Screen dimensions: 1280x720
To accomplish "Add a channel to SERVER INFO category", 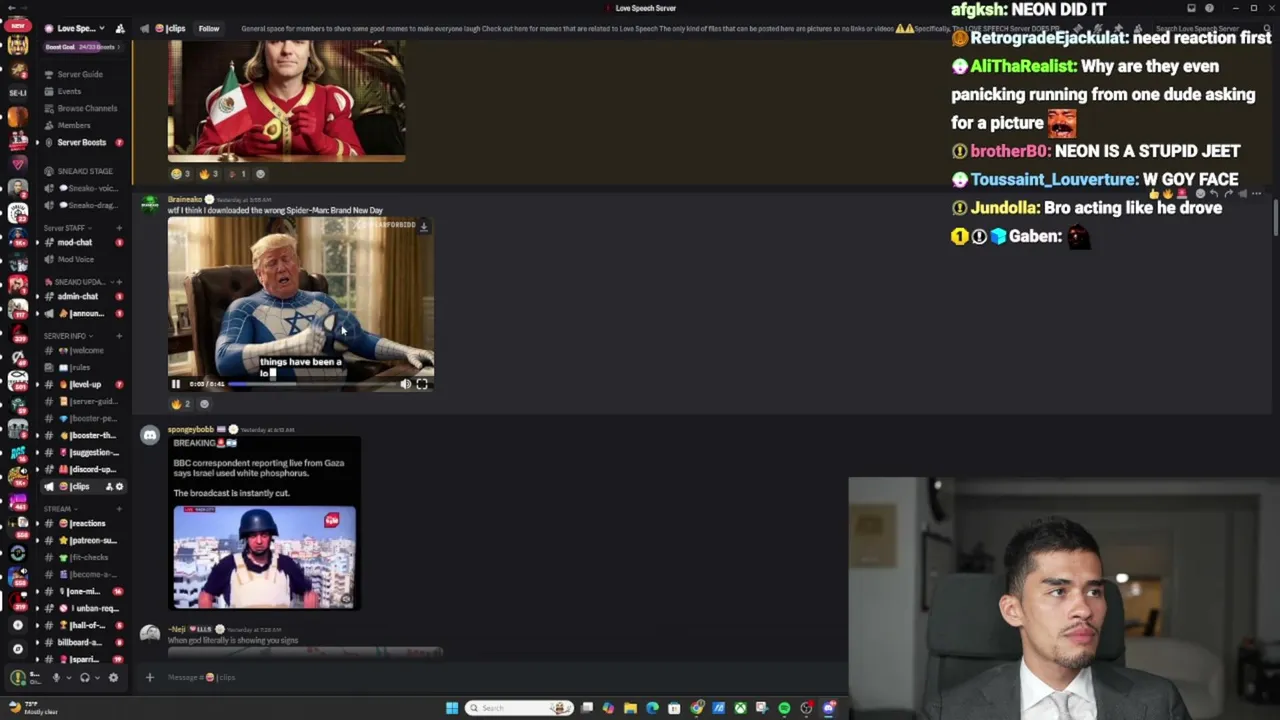I will tap(119, 336).
